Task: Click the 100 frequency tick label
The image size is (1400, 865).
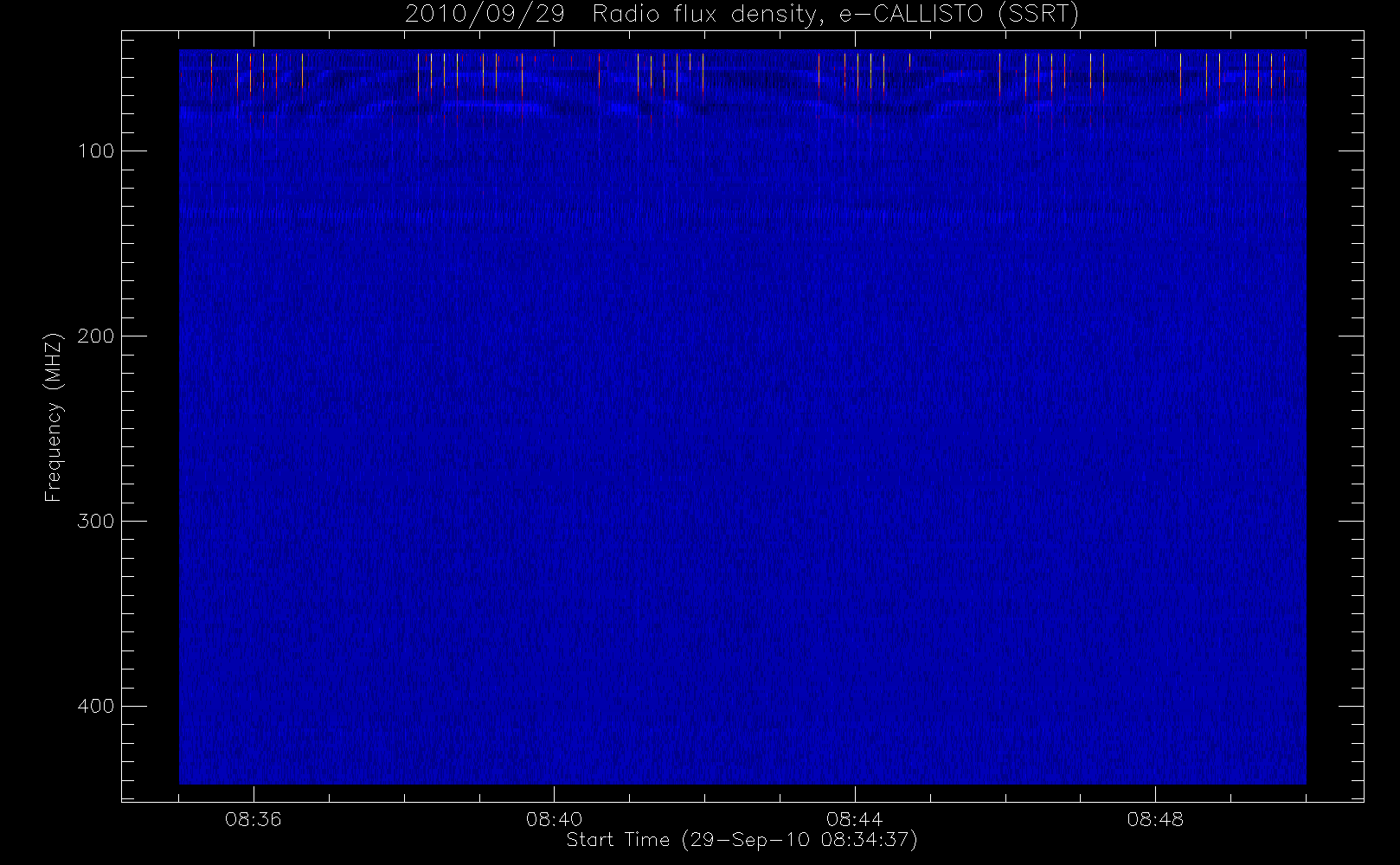Action: tap(96, 151)
